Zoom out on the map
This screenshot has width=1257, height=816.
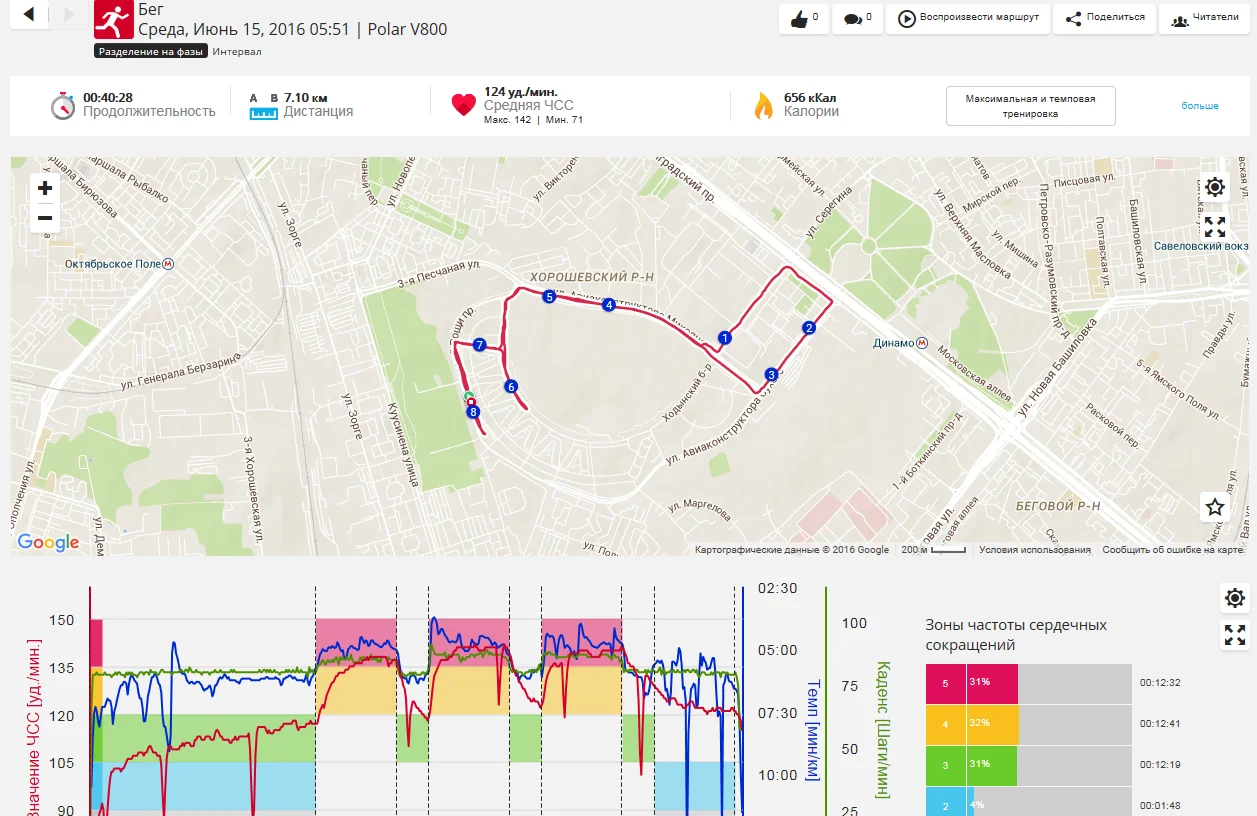coord(45,218)
